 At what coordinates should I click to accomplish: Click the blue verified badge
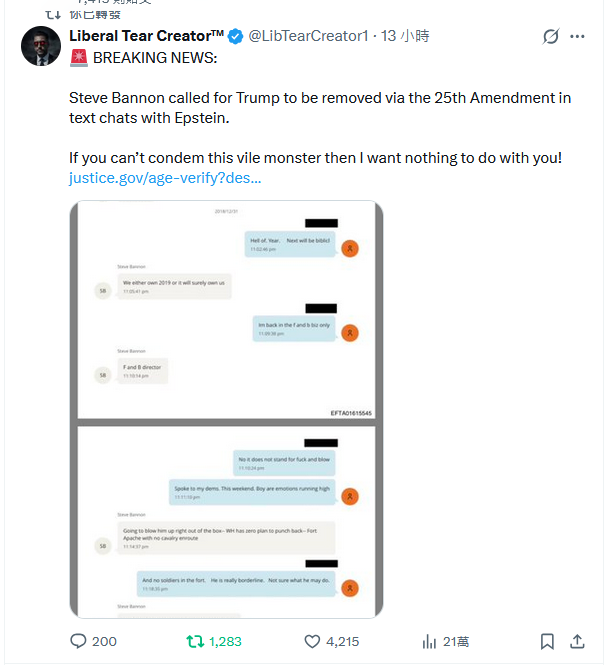pos(235,37)
